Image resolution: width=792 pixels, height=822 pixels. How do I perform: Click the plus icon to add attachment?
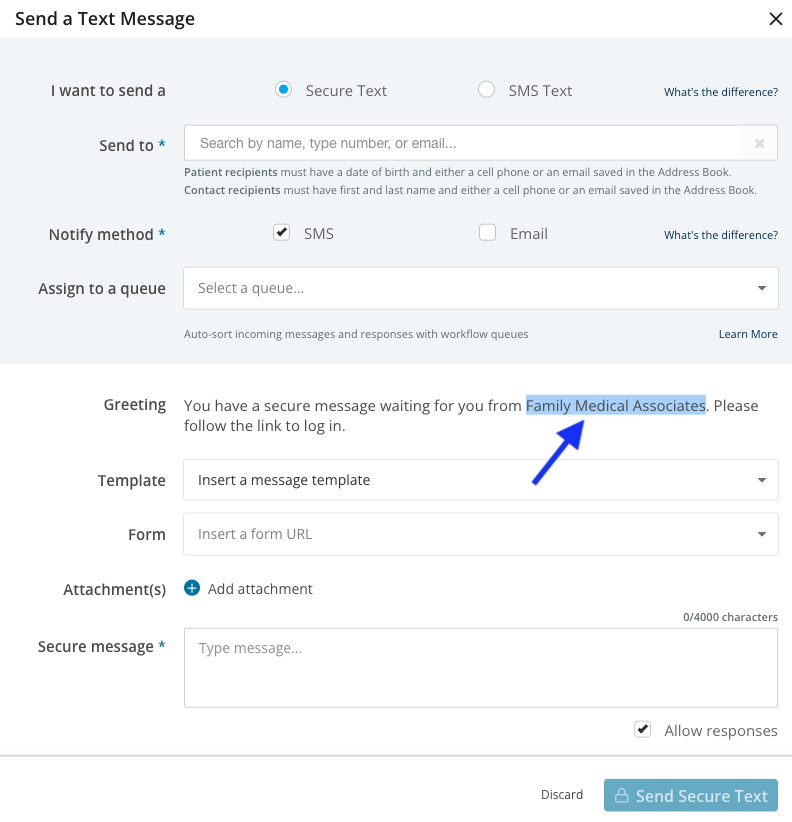tap(192, 589)
